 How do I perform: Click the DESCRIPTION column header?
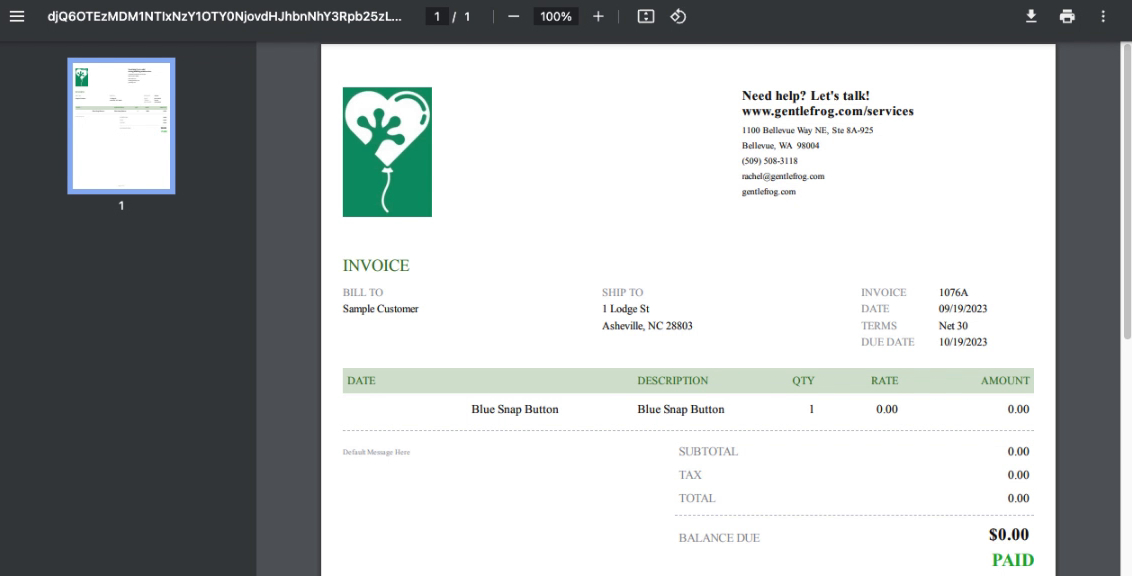pos(673,380)
